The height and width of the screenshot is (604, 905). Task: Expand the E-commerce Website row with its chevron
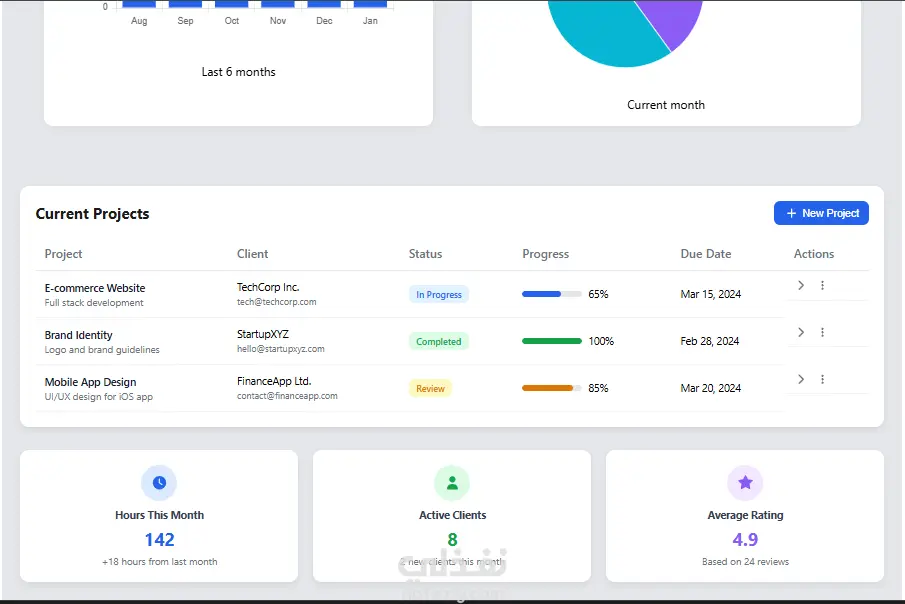pos(801,285)
